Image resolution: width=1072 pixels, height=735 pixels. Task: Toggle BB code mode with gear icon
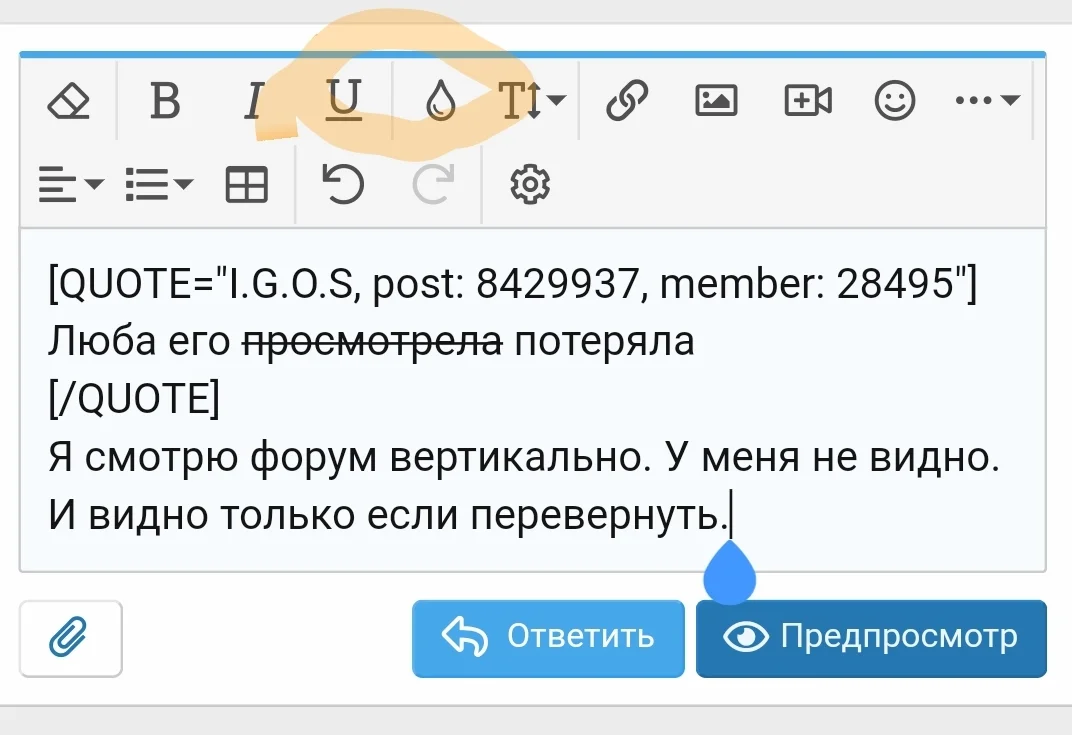(x=530, y=184)
